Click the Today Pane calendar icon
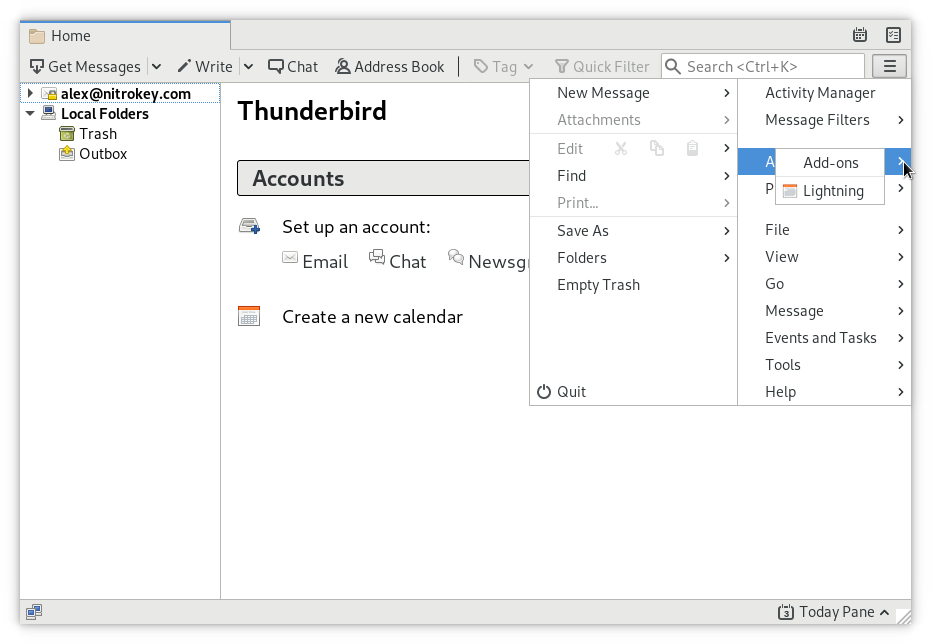Viewport: 932px width, 644px height. click(x=786, y=612)
